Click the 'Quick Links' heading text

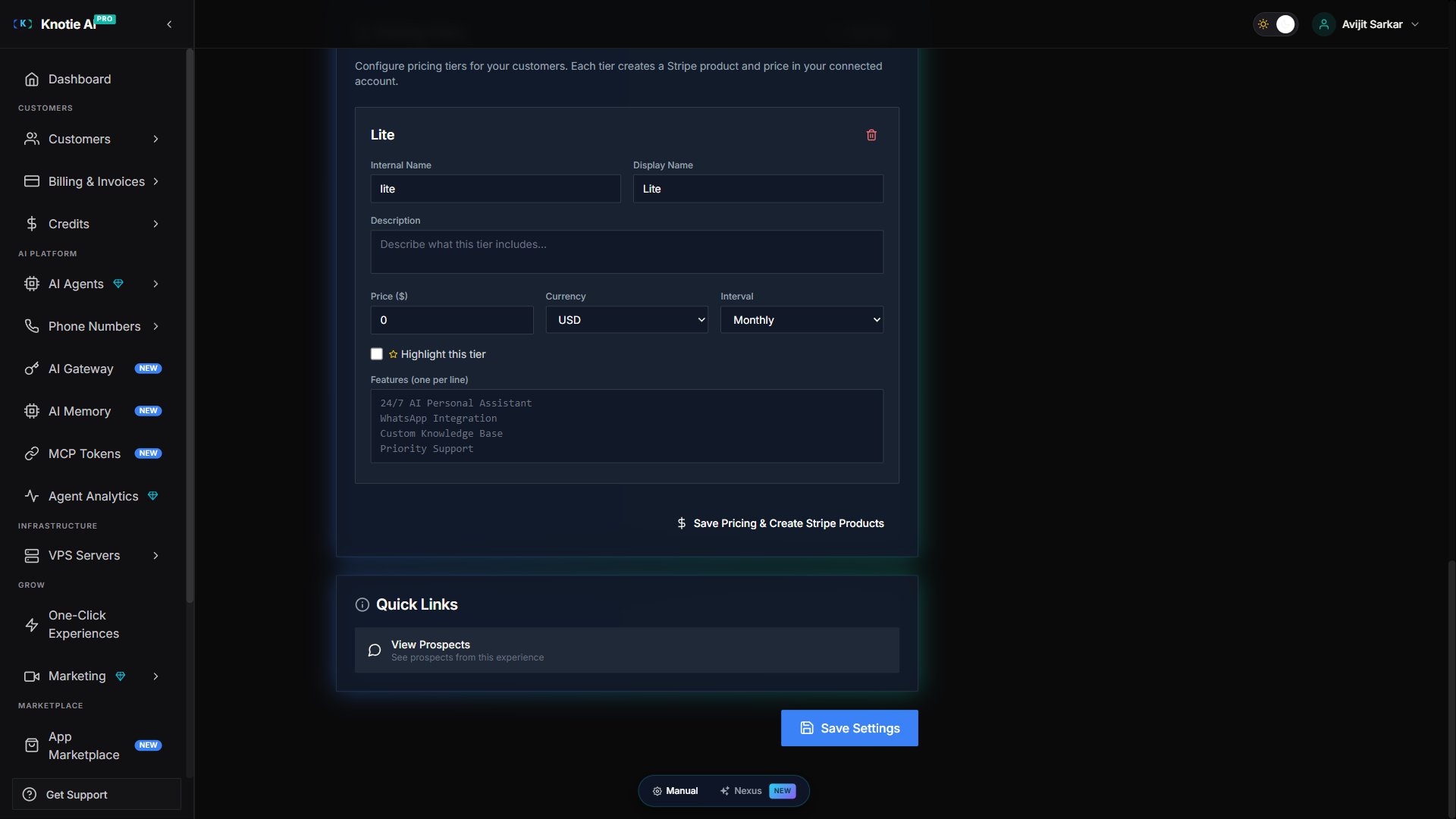[417, 604]
